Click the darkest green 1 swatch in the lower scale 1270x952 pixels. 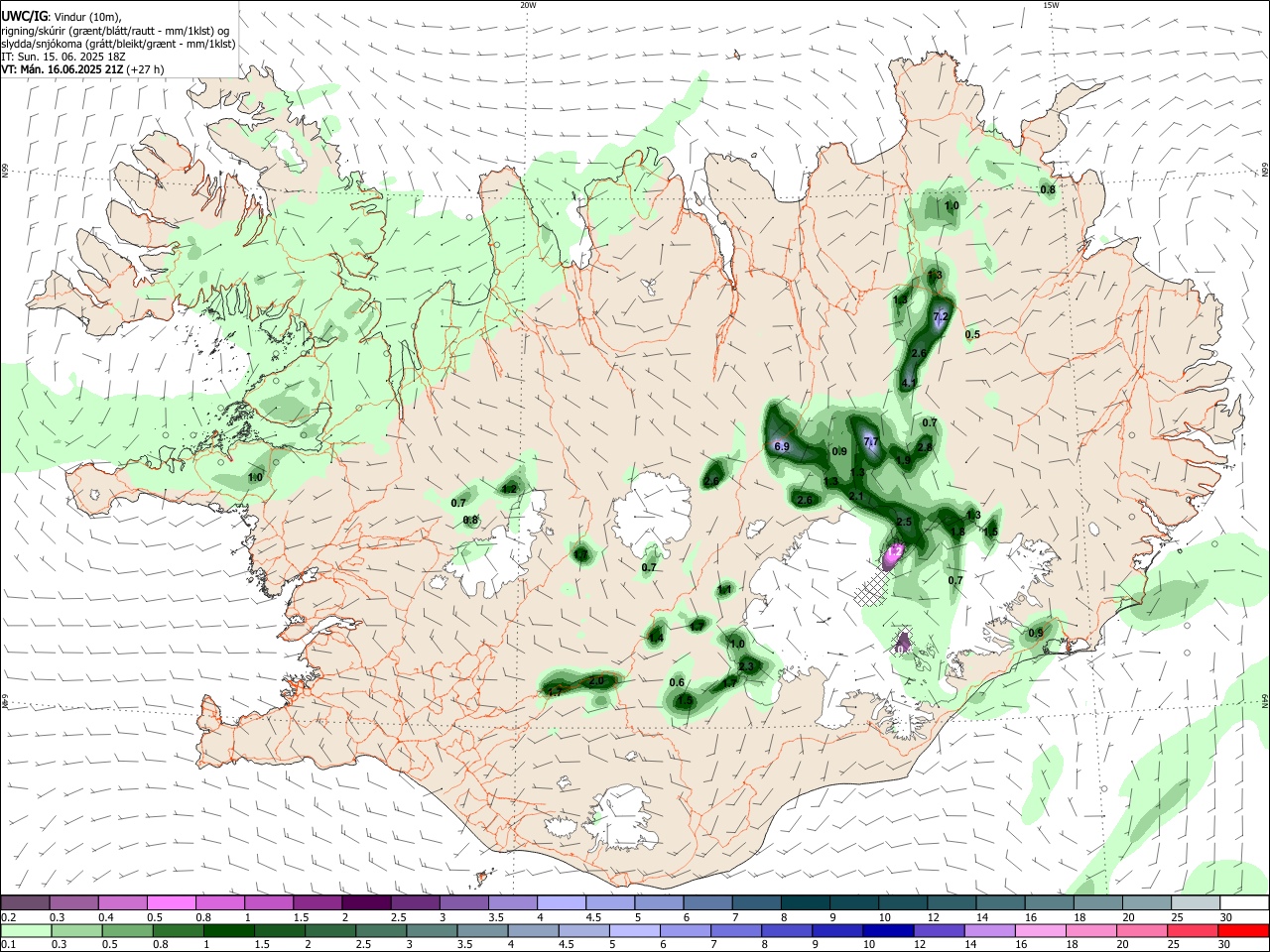(x=228, y=931)
